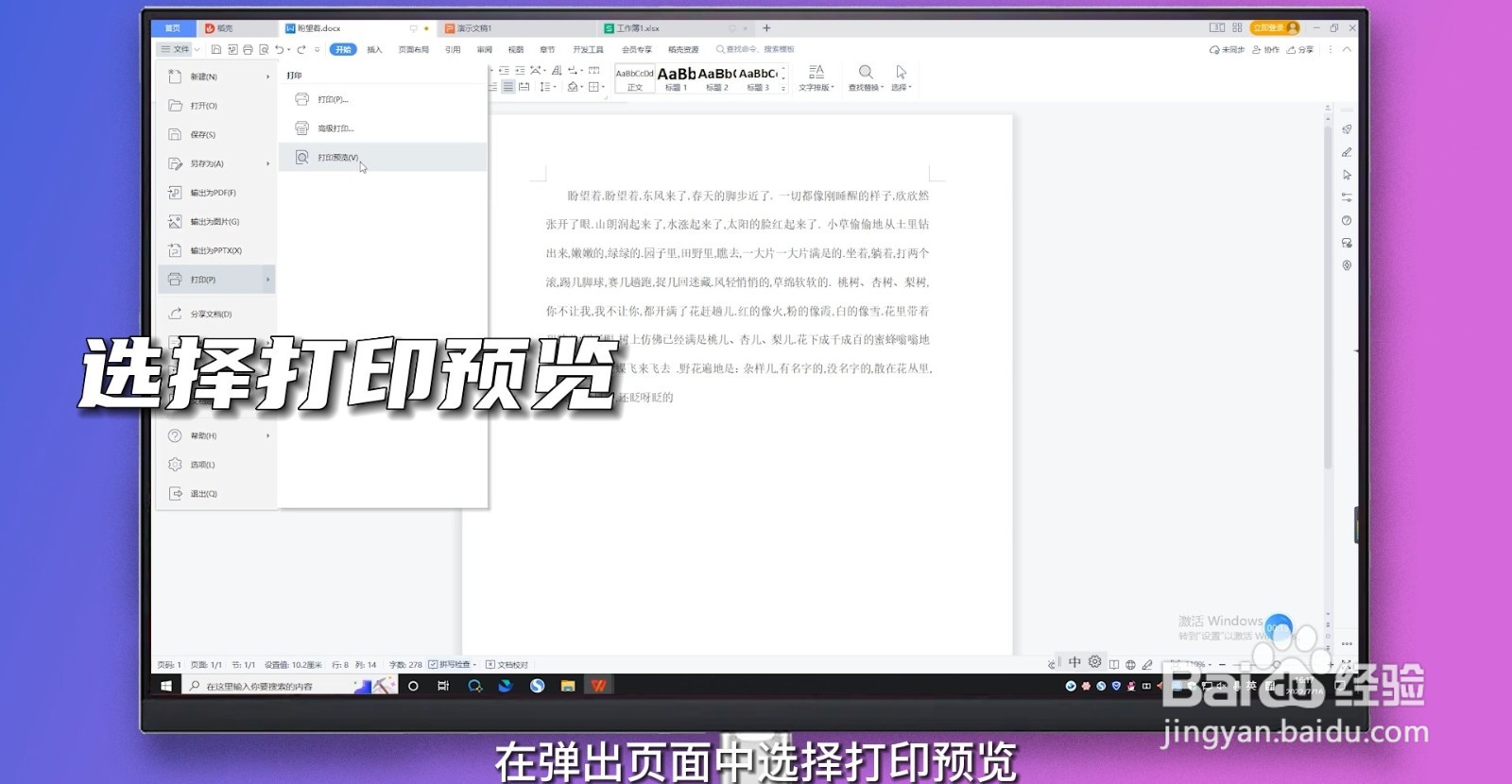Screen dimensions: 1512x784
Task: Expand Help (帮助) submenu arrow
Action: tap(268, 435)
